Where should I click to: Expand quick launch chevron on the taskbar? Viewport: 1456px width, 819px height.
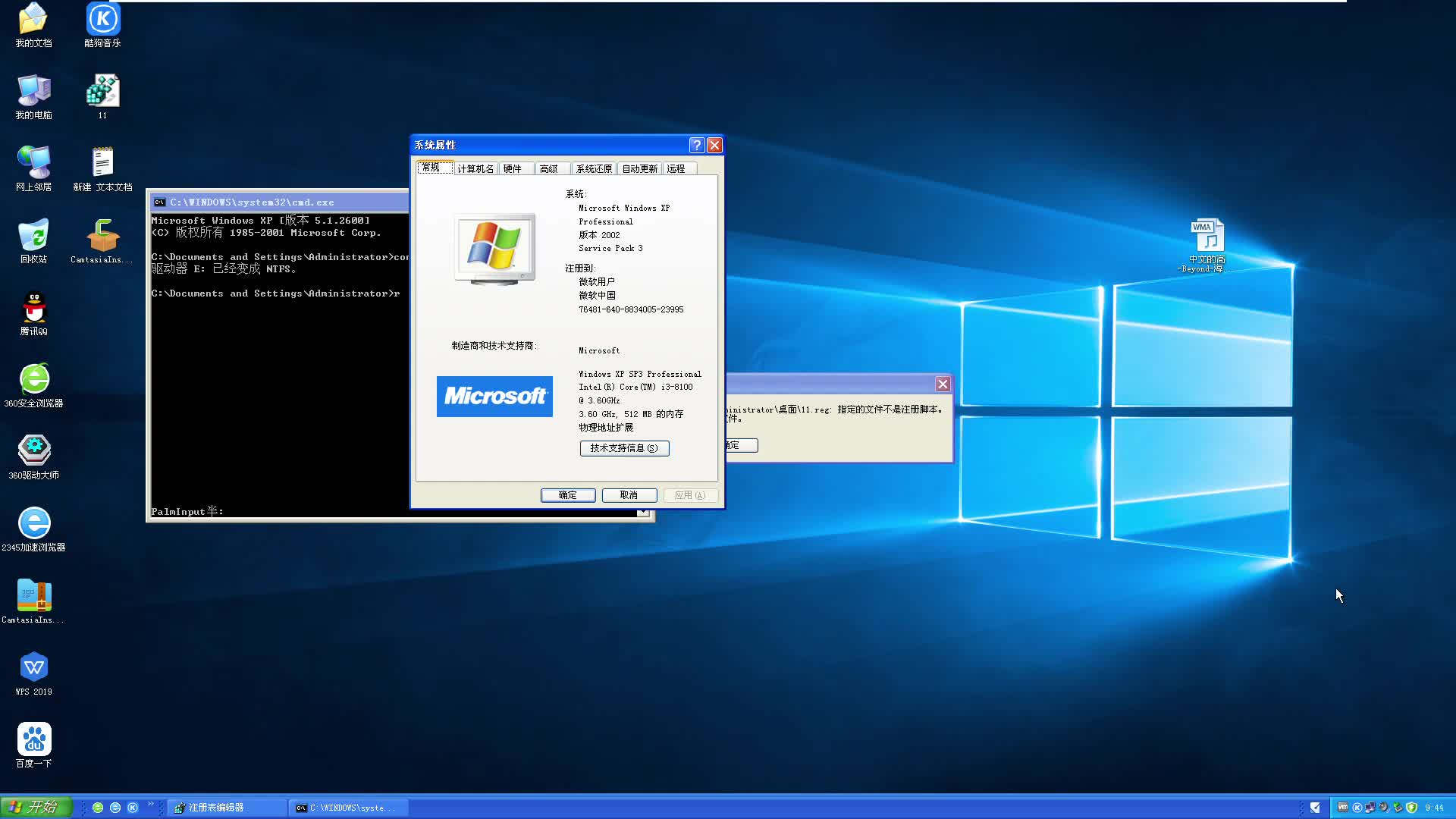(x=150, y=804)
